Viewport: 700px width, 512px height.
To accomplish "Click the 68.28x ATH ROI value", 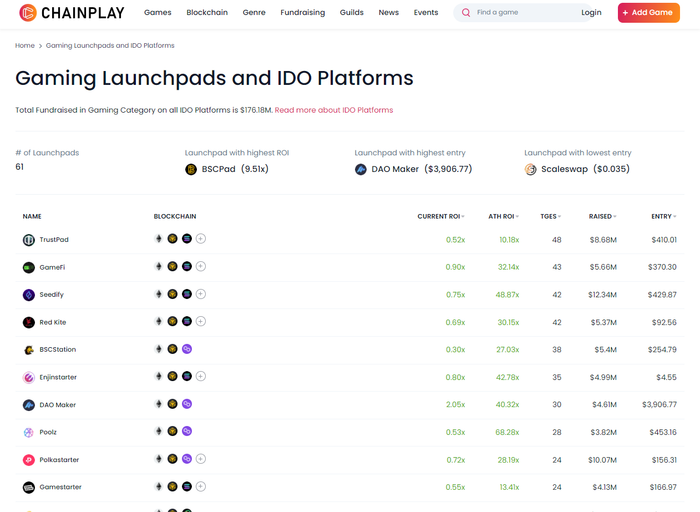I will [x=507, y=433].
